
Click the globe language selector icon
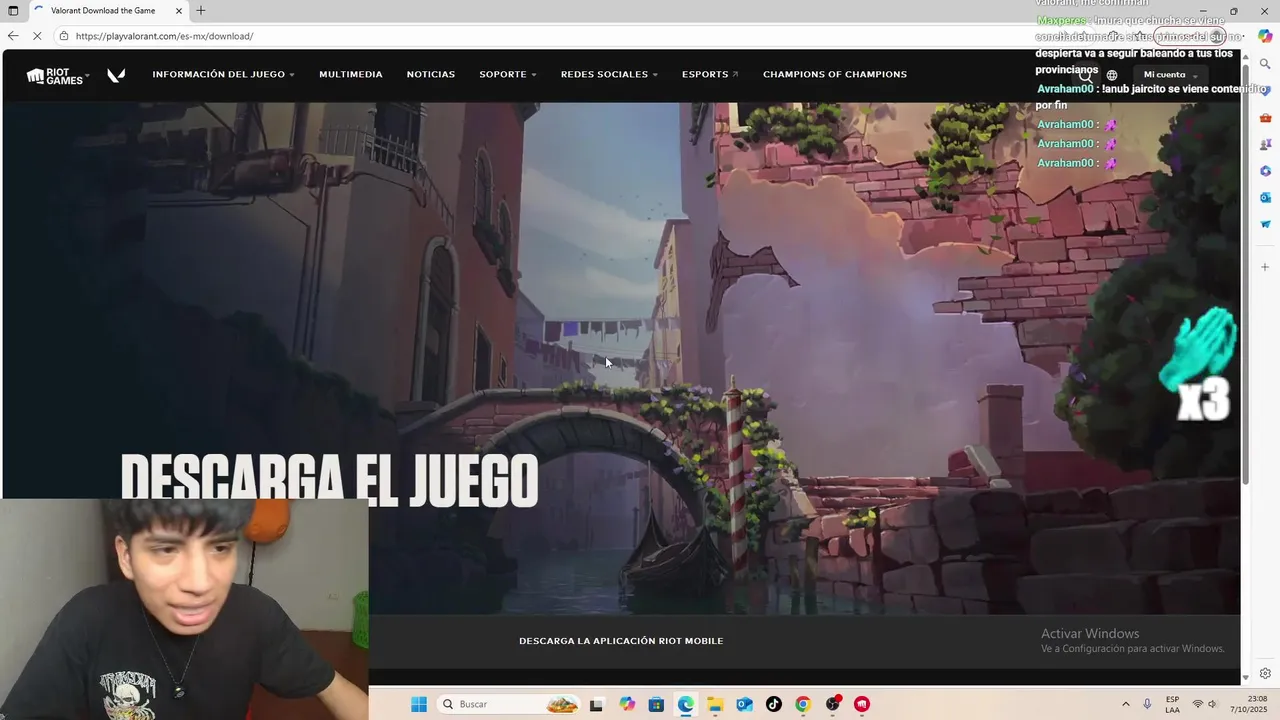coord(1112,75)
